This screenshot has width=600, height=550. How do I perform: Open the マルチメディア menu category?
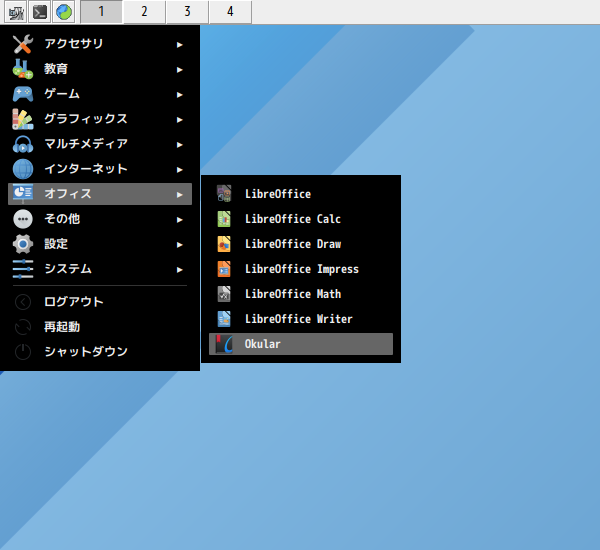click(x=100, y=144)
